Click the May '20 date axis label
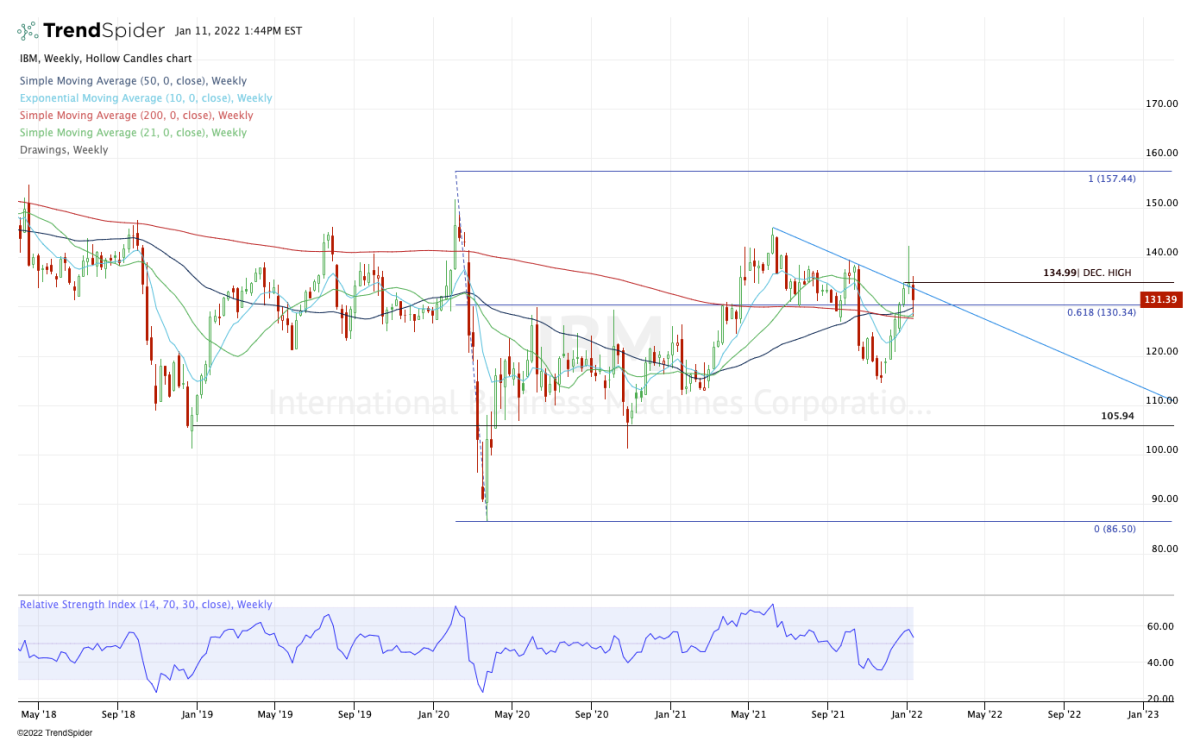This screenshot has width=1200, height=741. tap(510, 715)
